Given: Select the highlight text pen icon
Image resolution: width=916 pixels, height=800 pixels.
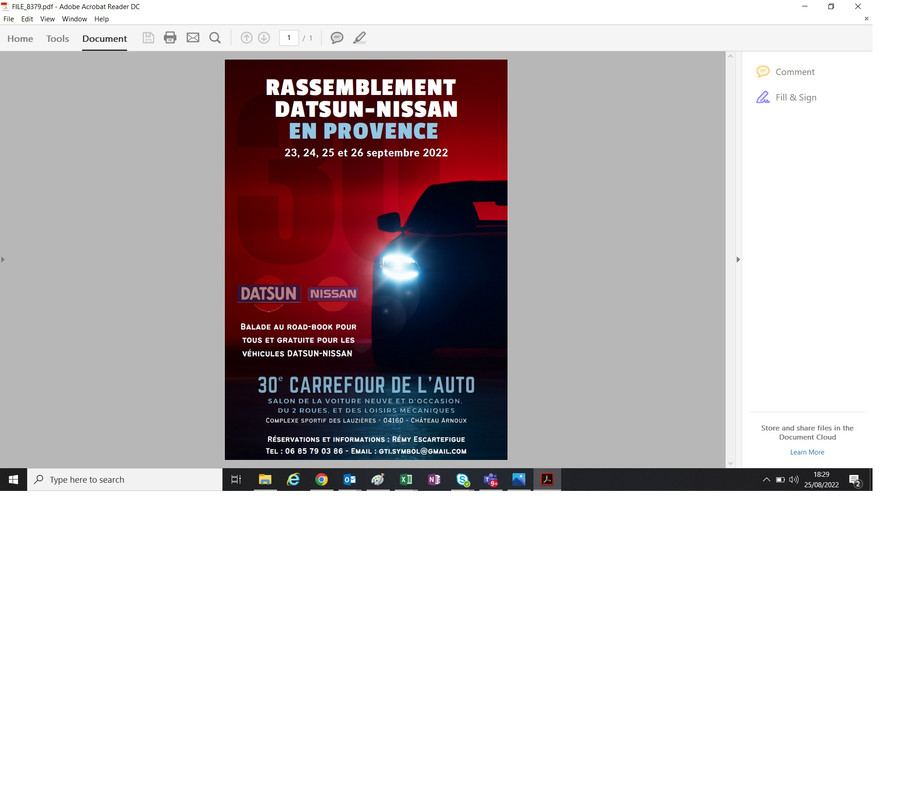Looking at the screenshot, I should (x=359, y=38).
